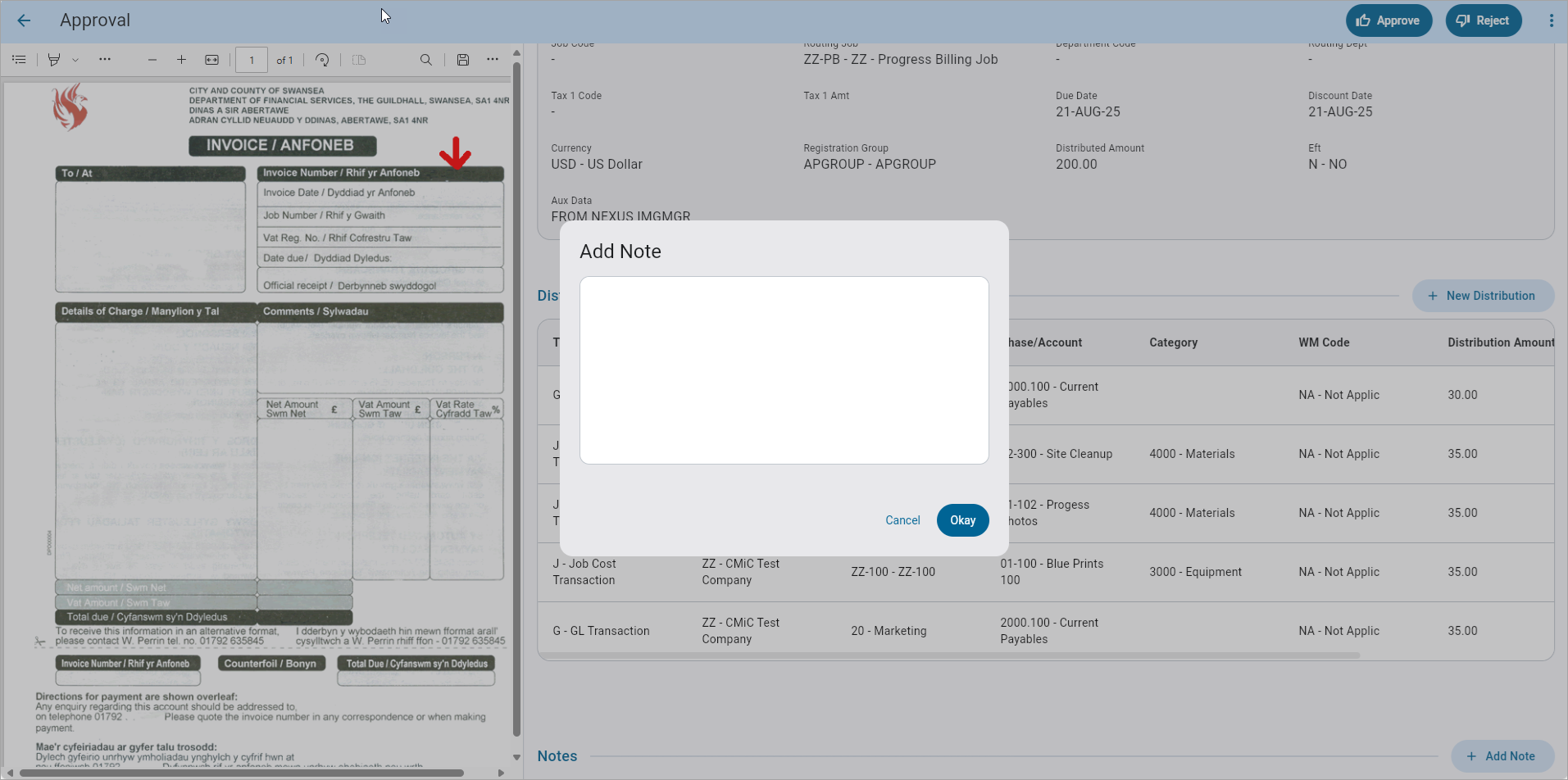
Task: Rotate the PDF page
Action: (x=322, y=60)
